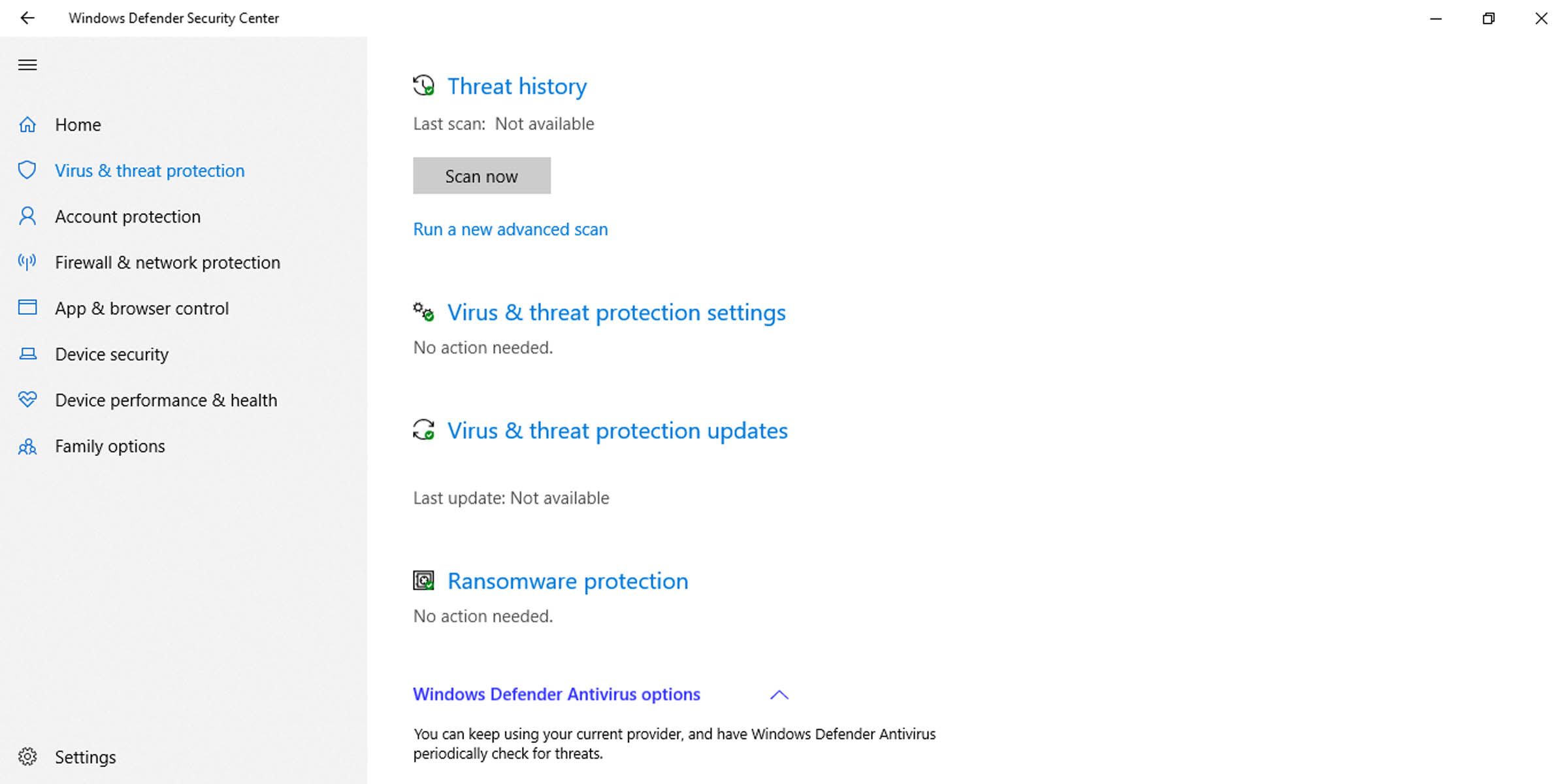Click the Firewall & network protection wifi icon
Screen dimensions: 1568x784
[27, 262]
